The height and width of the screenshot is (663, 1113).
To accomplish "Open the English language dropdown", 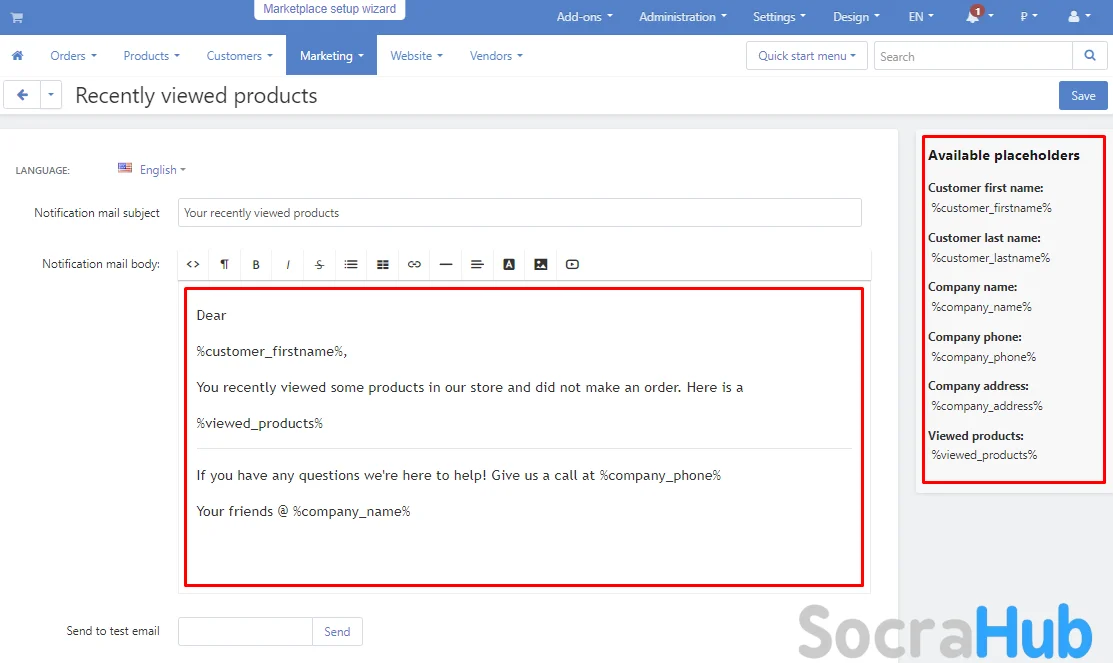I will (x=152, y=170).
